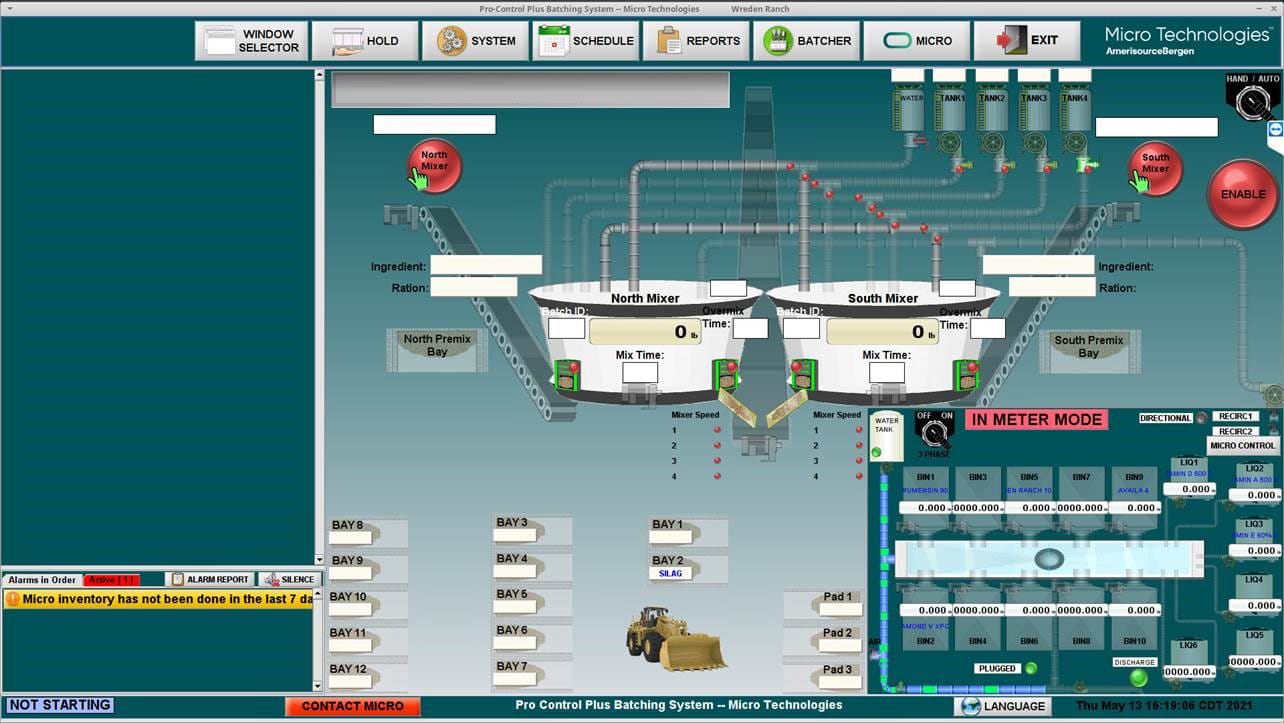Screen dimensions: 1284x723
Task: Click the LIQ6 tank
Action: point(1188,660)
